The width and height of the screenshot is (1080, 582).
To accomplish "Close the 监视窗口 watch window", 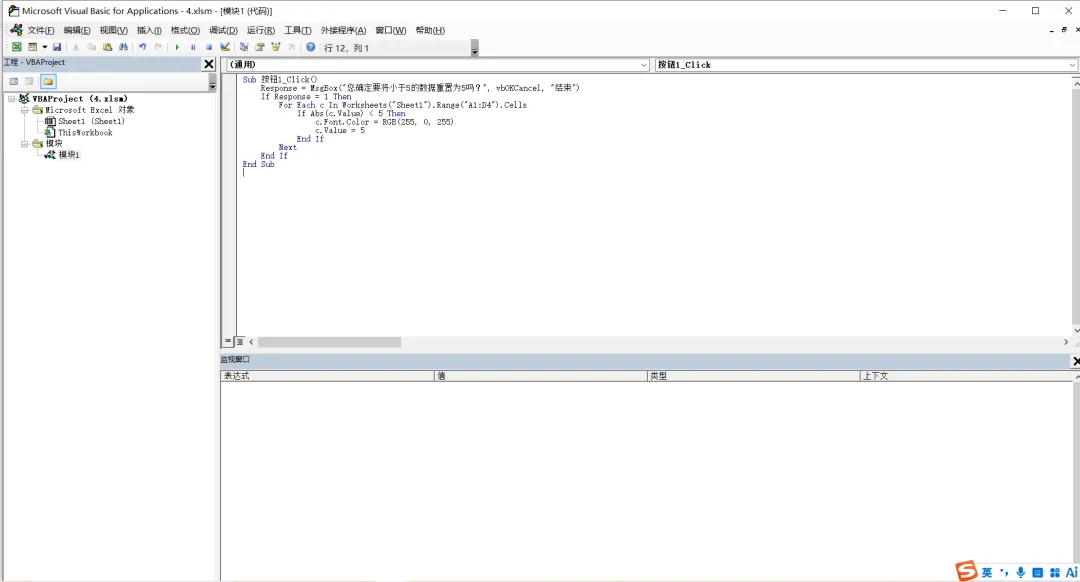I will 1075,360.
